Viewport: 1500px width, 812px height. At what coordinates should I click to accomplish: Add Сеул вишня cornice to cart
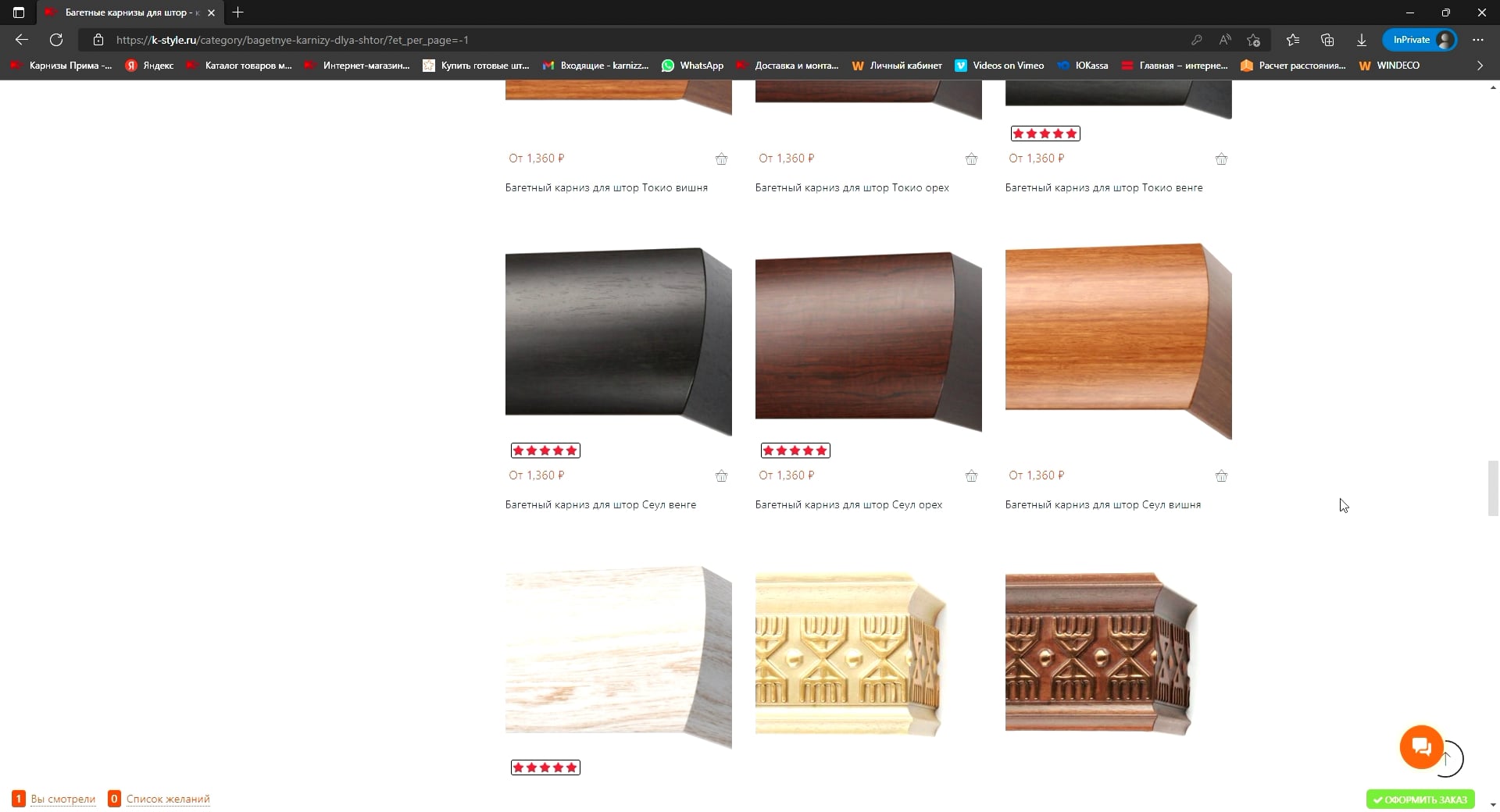(x=1221, y=475)
